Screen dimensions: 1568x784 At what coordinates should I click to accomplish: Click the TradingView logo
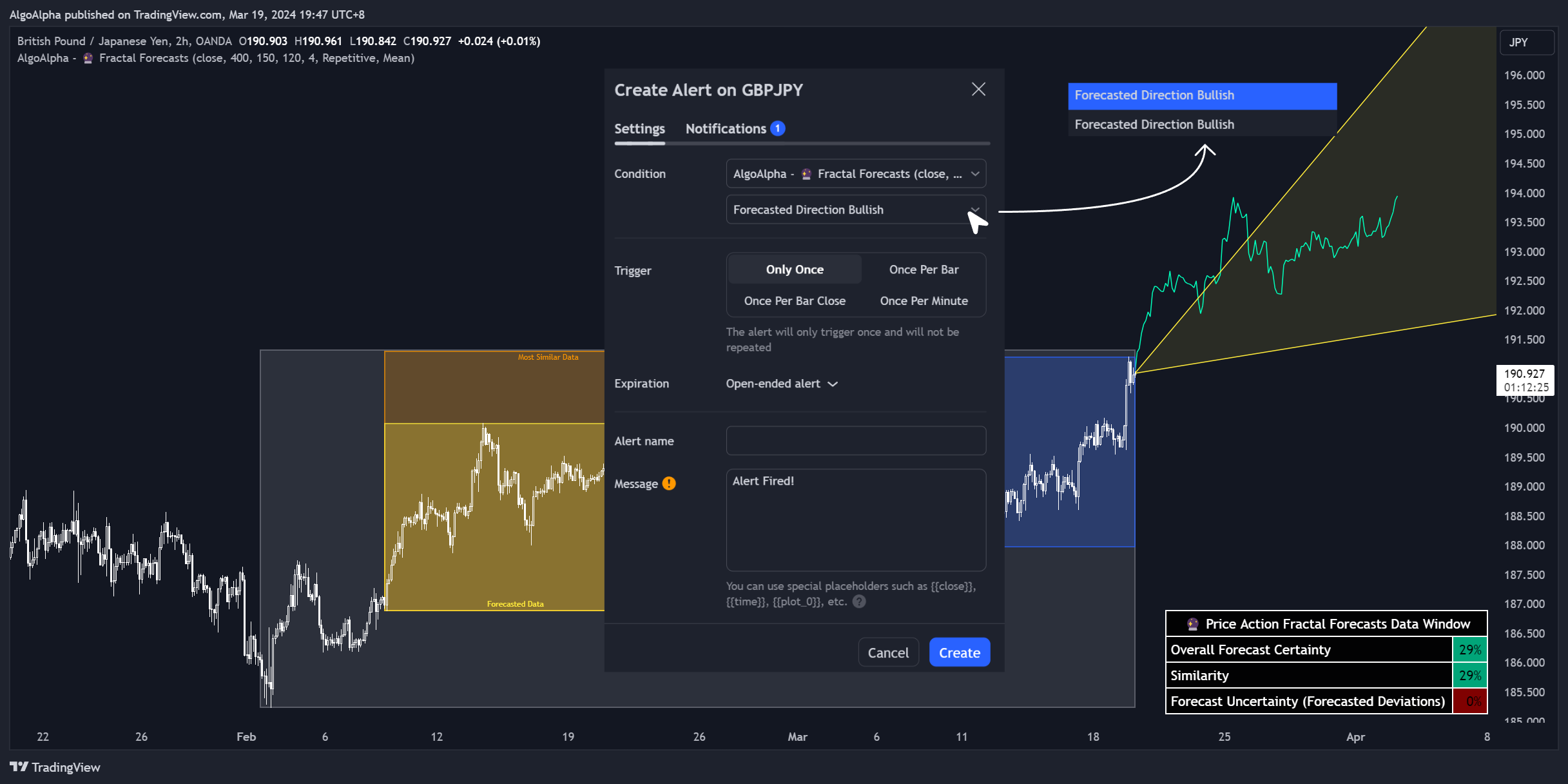55,767
